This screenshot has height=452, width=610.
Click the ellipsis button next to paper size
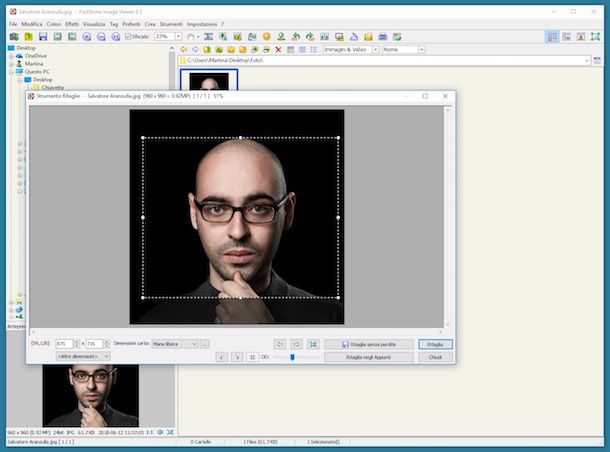pos(205,344)
